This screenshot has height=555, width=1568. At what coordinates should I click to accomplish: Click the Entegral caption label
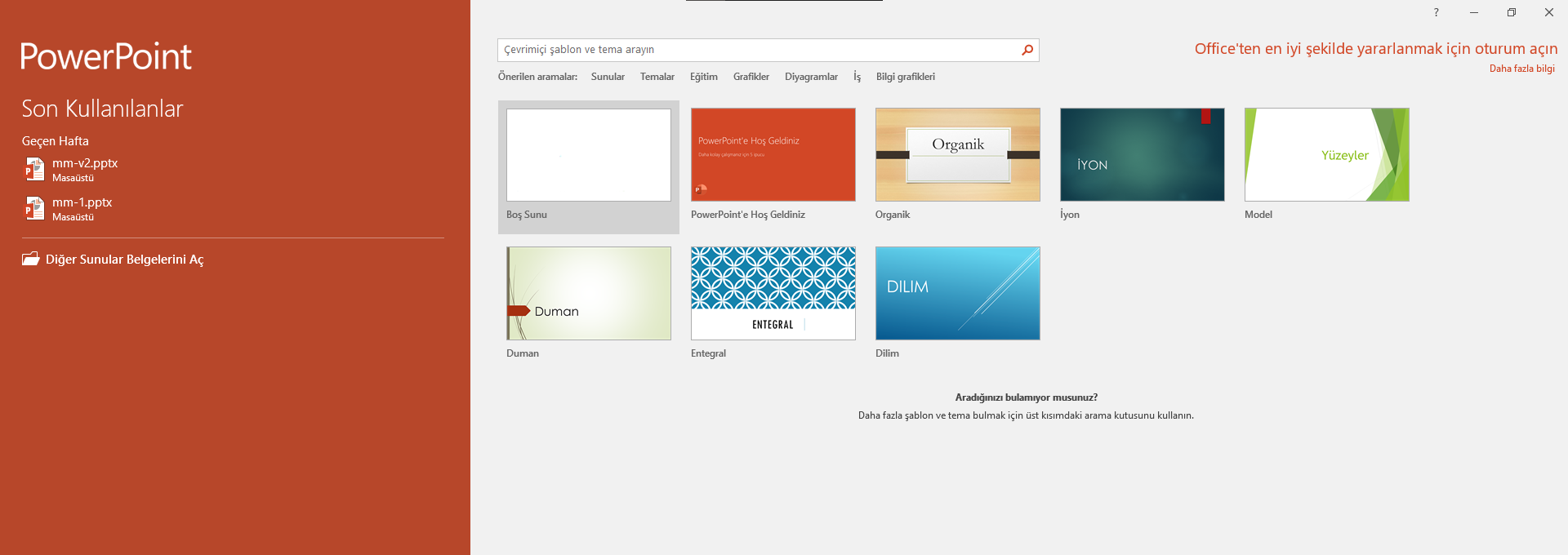pos(708,353)
